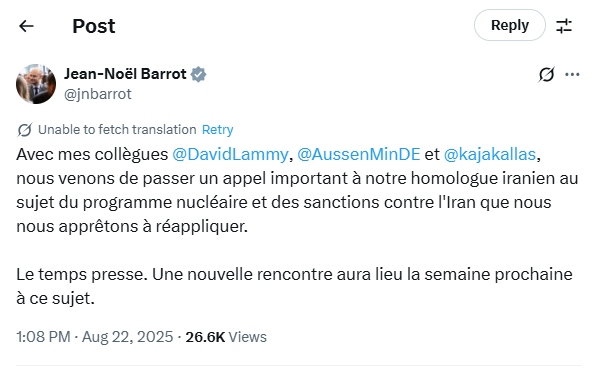Image resolution: width=598 pixels, height=377 pixels.
Task: Click the 26.6K Views count
Action: tap(226, 337)
